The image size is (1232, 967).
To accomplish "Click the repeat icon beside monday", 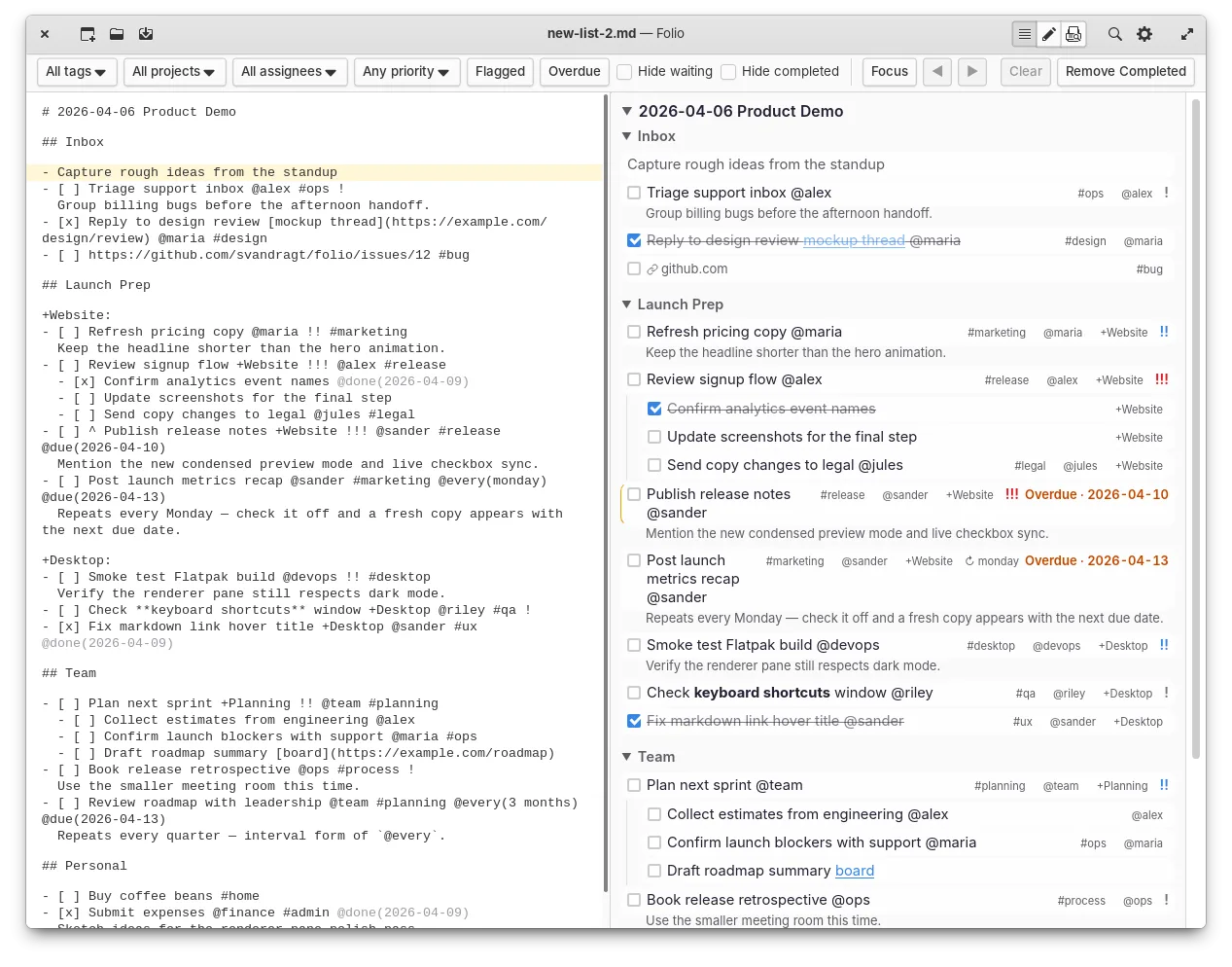I will [x=969, y=561].
